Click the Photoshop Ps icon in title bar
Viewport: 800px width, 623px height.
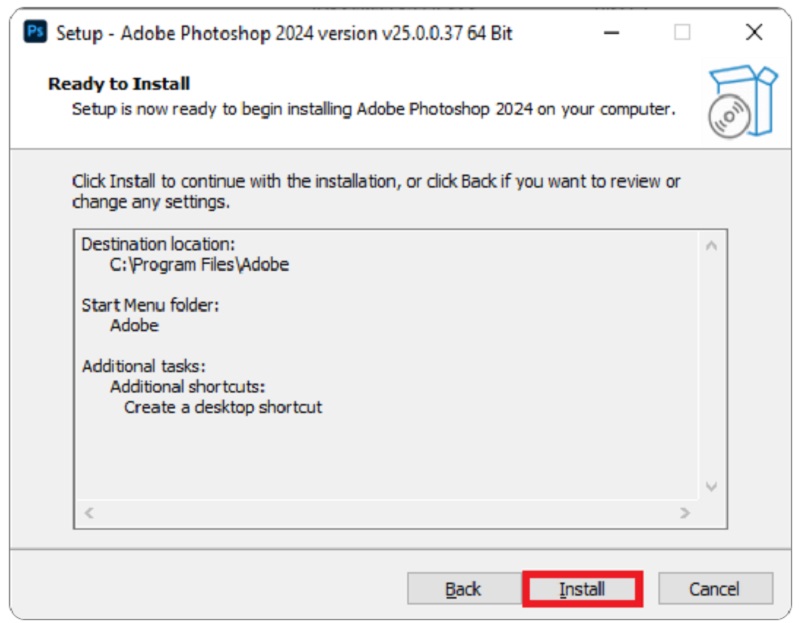click(35, 32)
